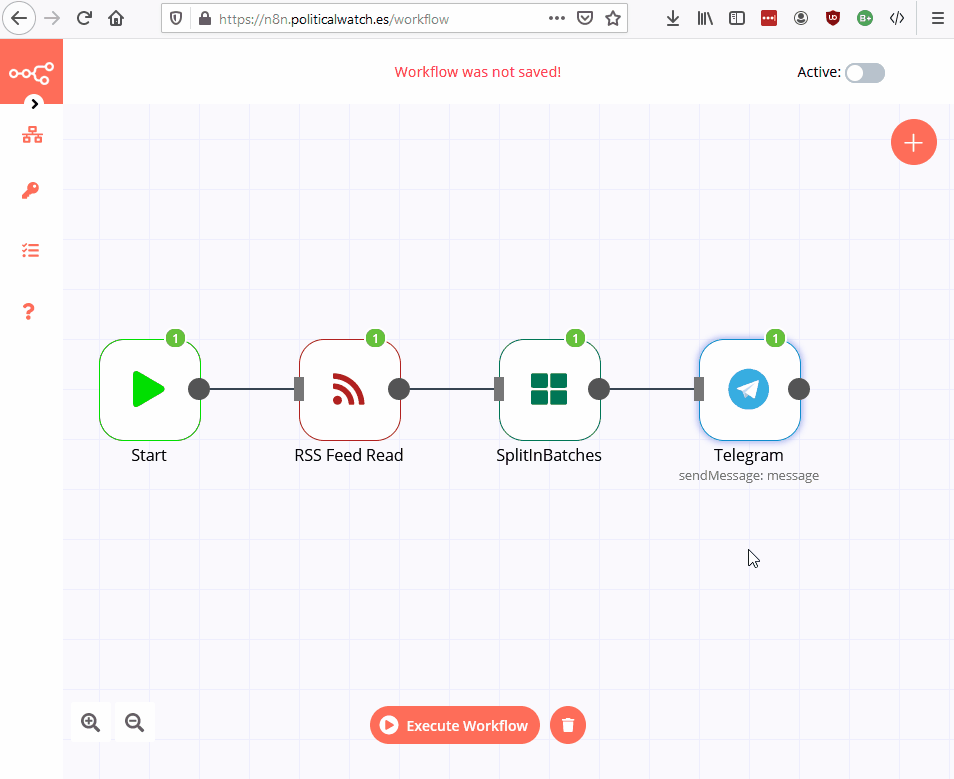Click the 'Workflow was not saved!' message

(478, 72)
